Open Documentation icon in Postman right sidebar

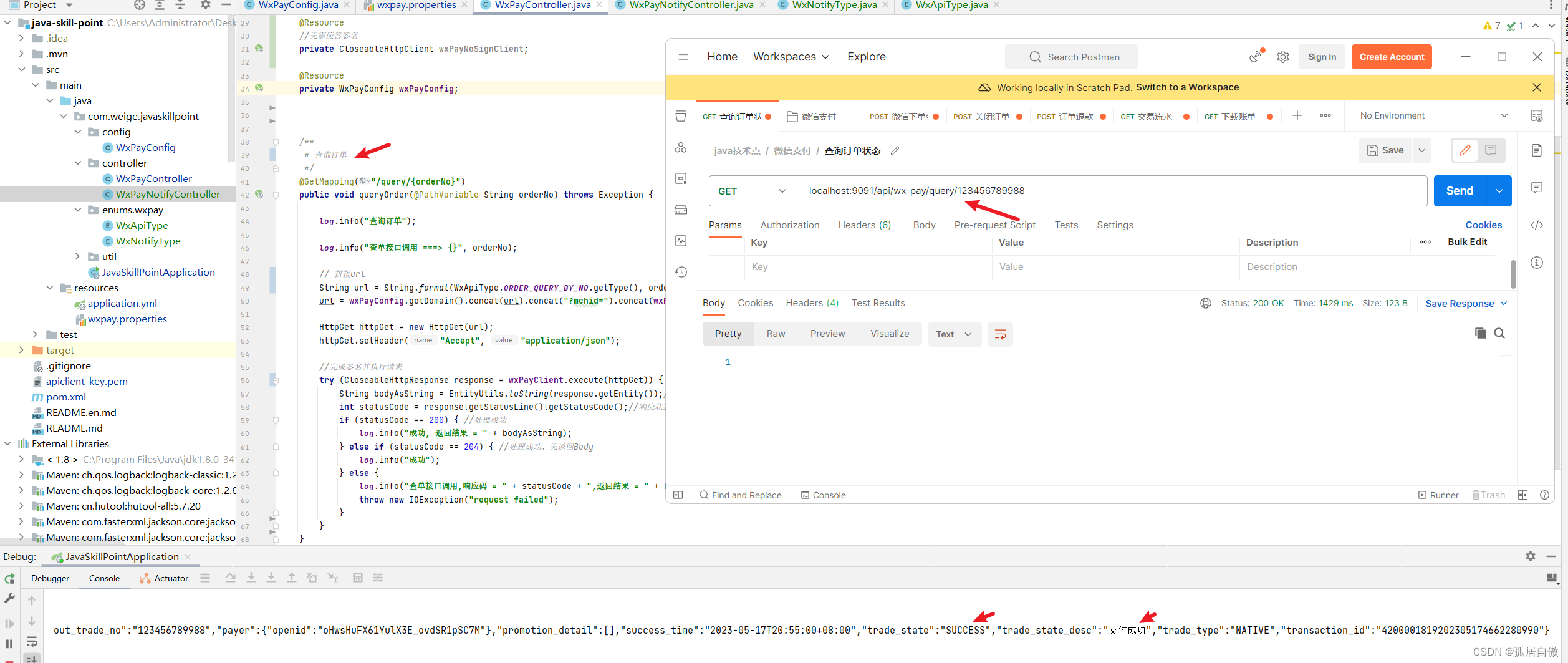tap(1537, 150)
